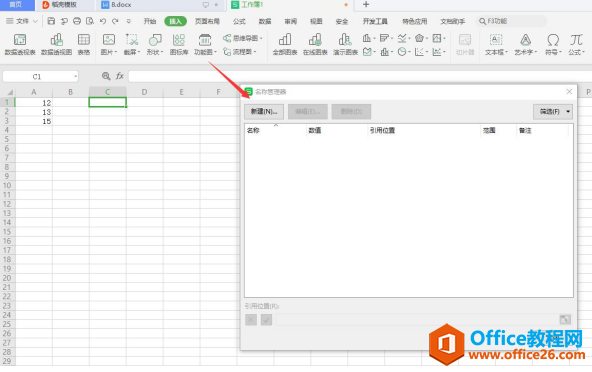
Task: Add a new document tab with plus
Action: (365, 5)
